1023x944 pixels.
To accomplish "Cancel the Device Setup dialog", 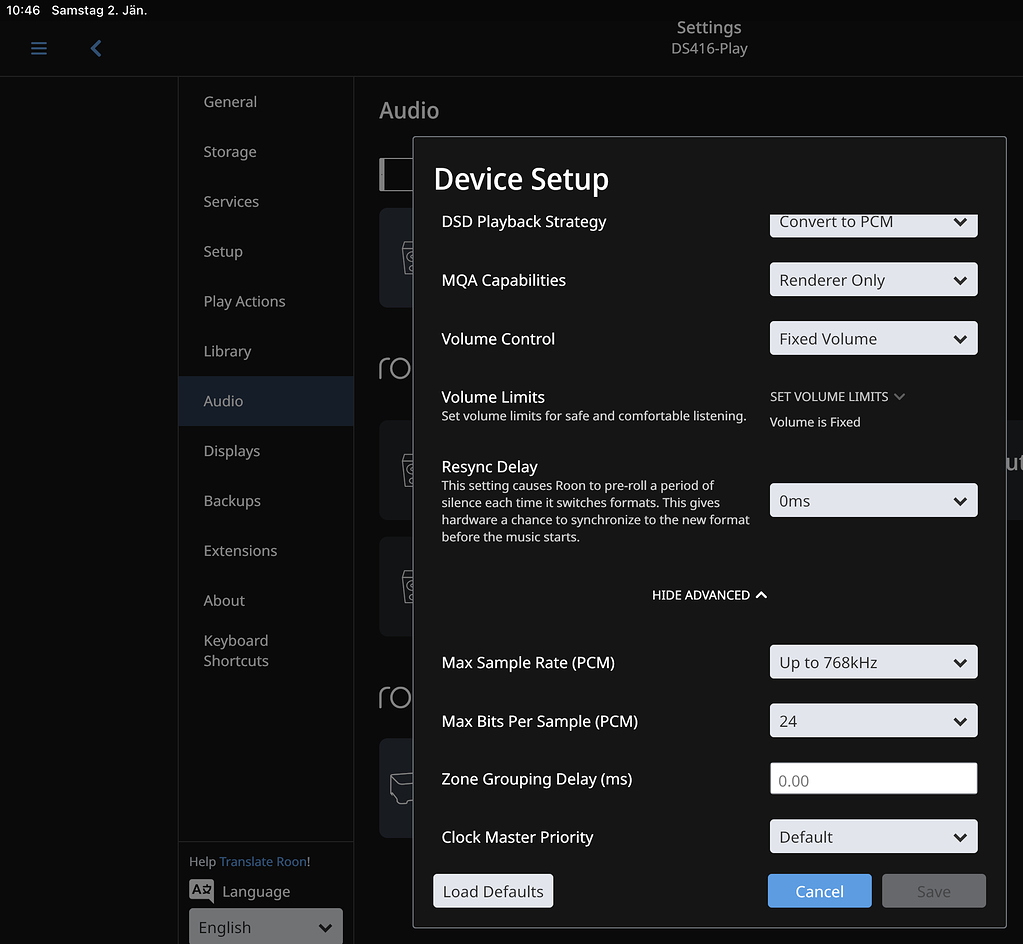I will (819, 890).
